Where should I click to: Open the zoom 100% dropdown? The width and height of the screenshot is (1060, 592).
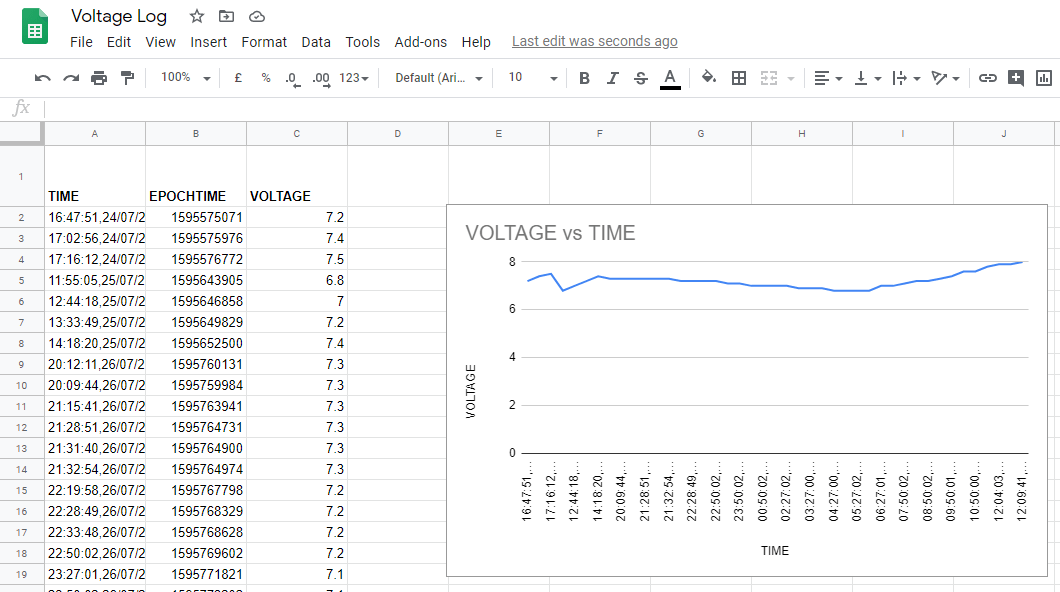point(185,78)
